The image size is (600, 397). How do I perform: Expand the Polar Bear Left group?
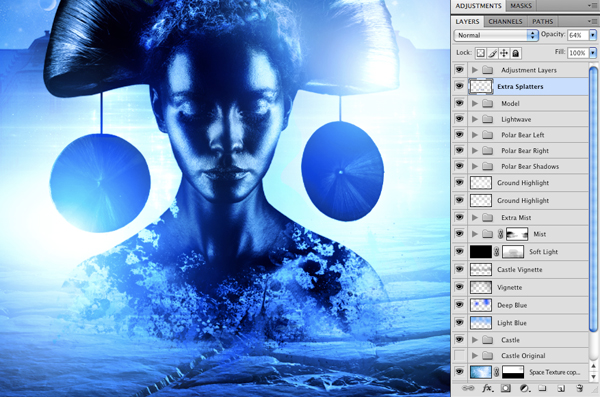[474, 135]
